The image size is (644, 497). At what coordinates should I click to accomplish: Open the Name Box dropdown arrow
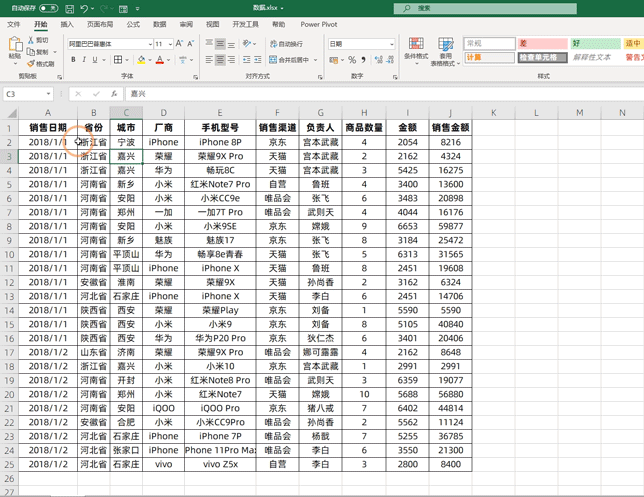coord(48,94)
